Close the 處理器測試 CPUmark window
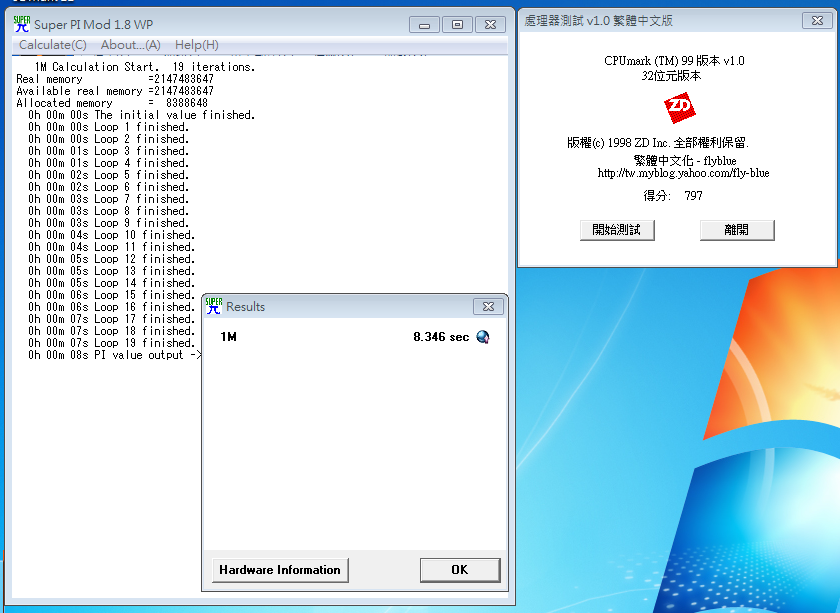 817,20
